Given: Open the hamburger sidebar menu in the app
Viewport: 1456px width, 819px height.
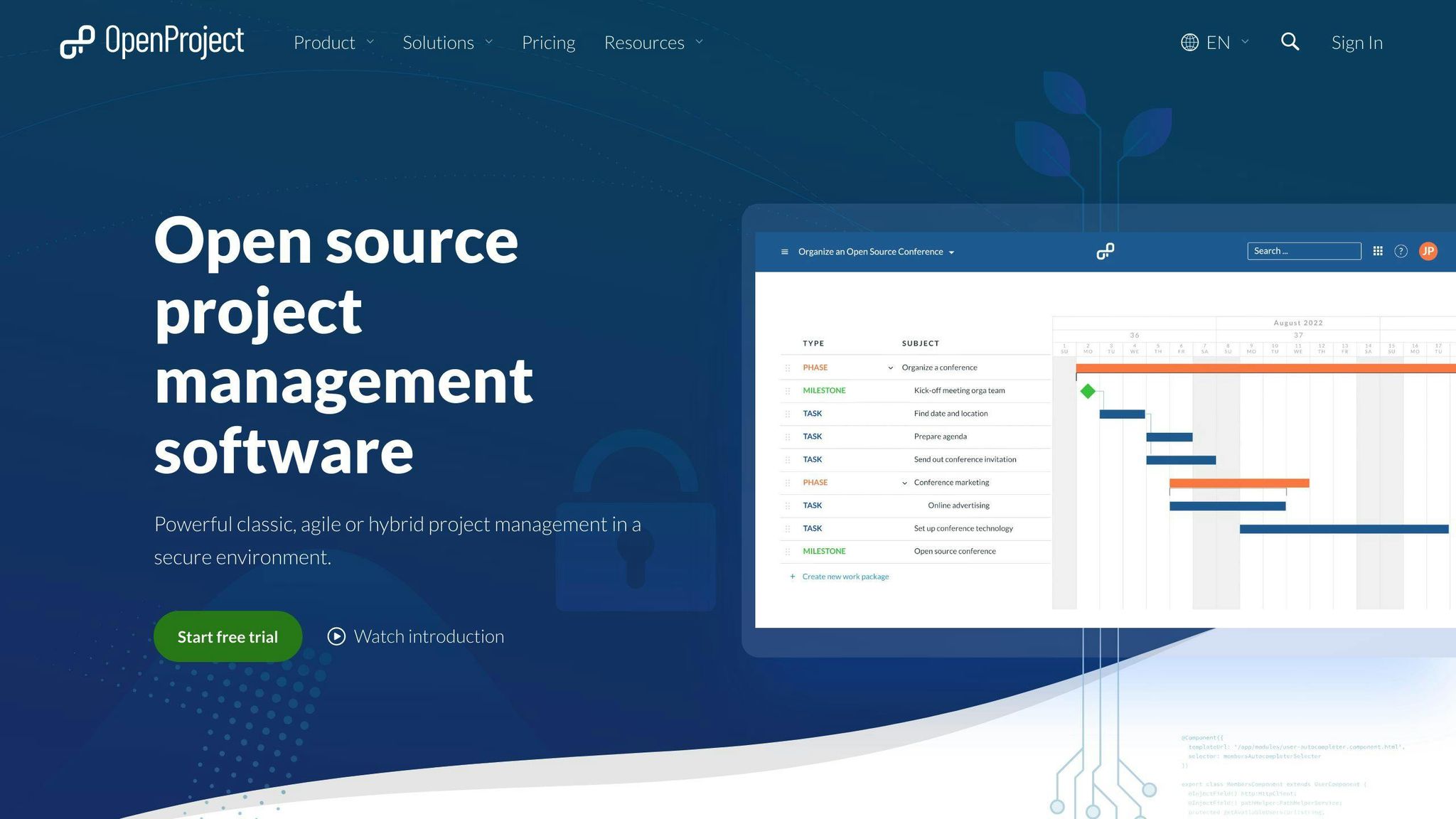Looking at the screenshot, I should 784,251.
